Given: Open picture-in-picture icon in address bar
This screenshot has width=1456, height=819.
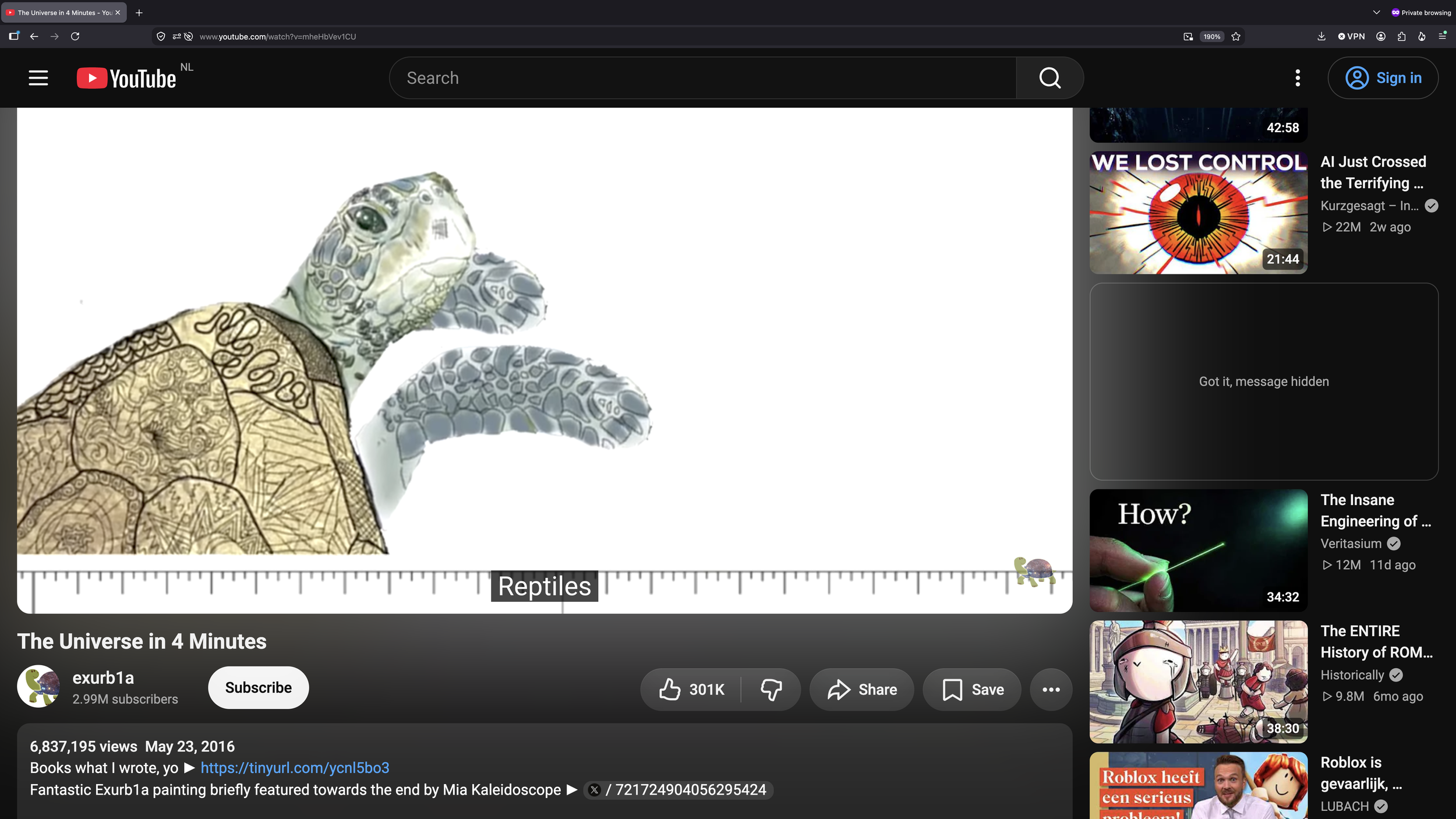Looking at the screenshot, I should (x=1188, y=36).
